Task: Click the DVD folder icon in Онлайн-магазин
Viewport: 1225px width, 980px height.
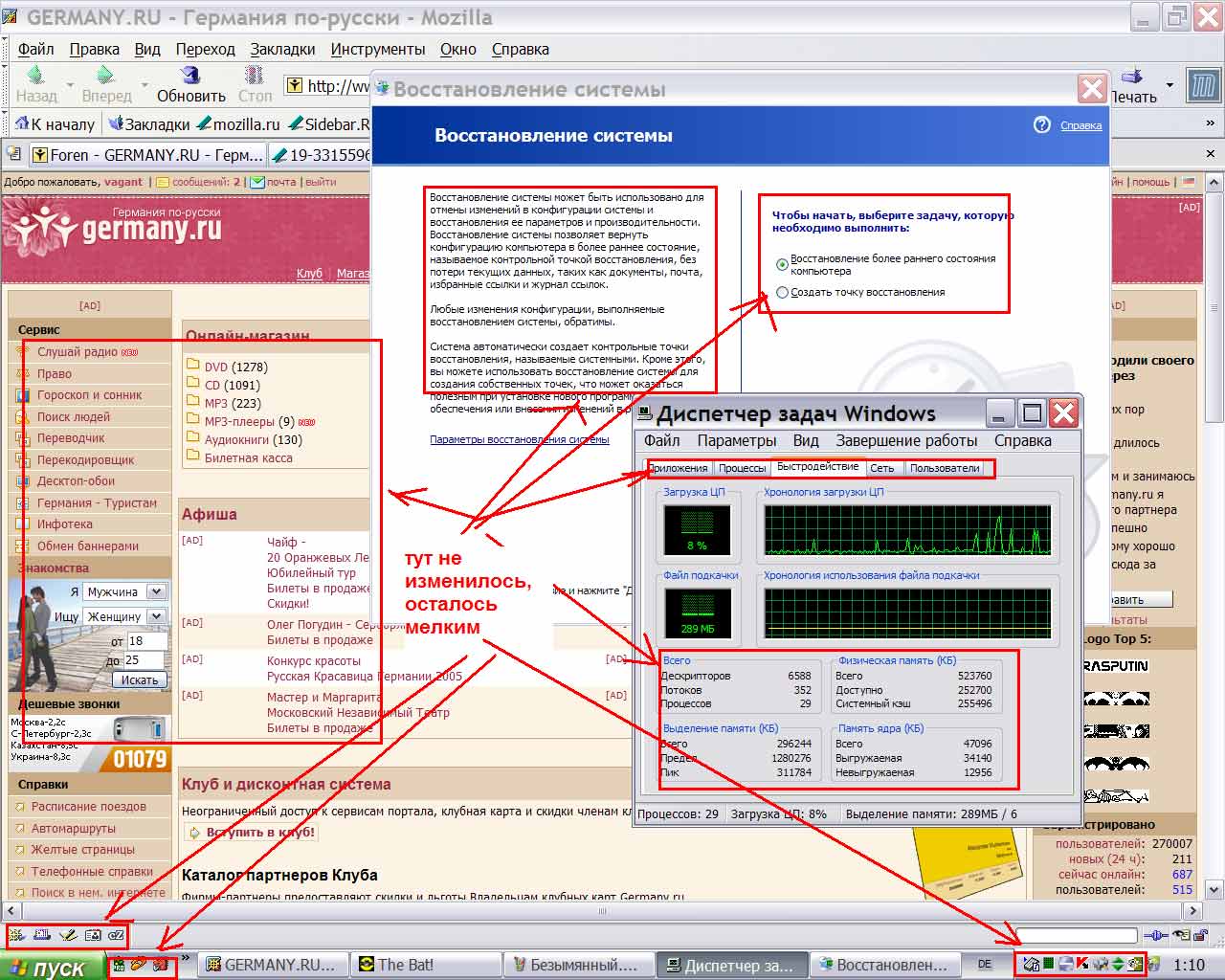Action: pos(193,366)
